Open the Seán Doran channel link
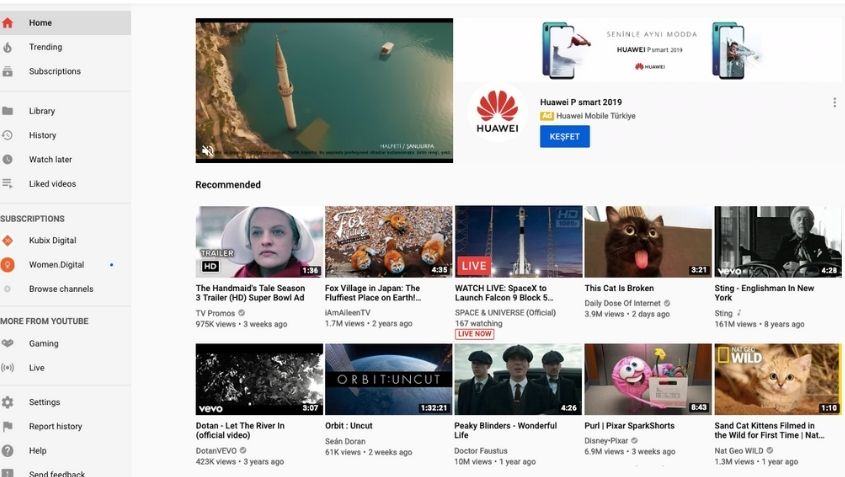The image size is (845, 477). click(345, 441)
